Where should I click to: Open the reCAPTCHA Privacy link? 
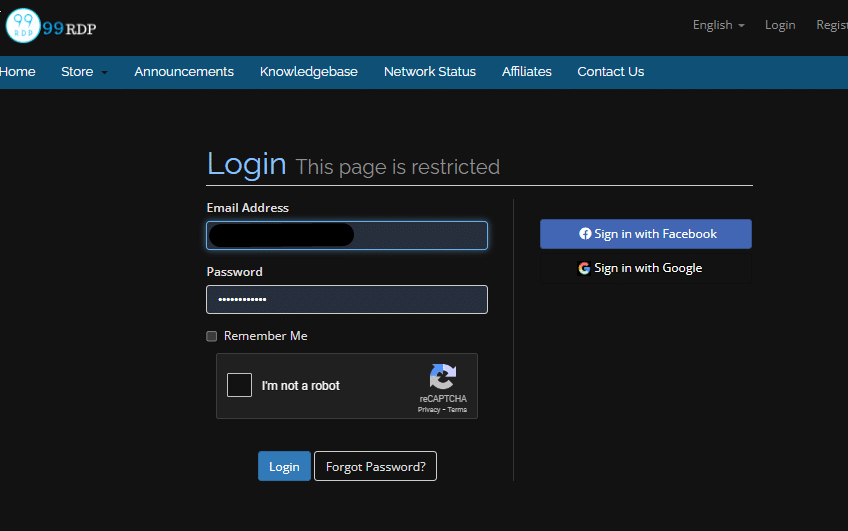tap(428, 410)
